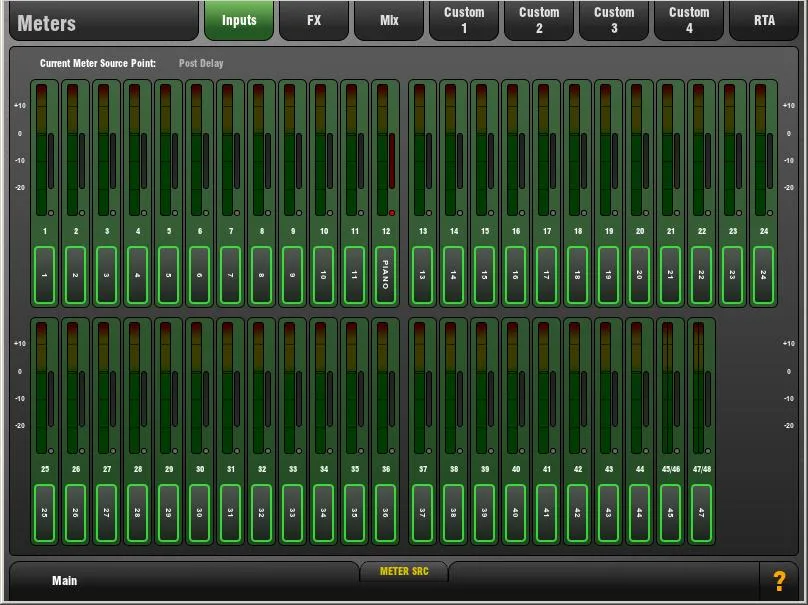Screen dimensions: 808x605
Task: Click the 45/46 stereo level meter
Action: [x=668, y=388]
